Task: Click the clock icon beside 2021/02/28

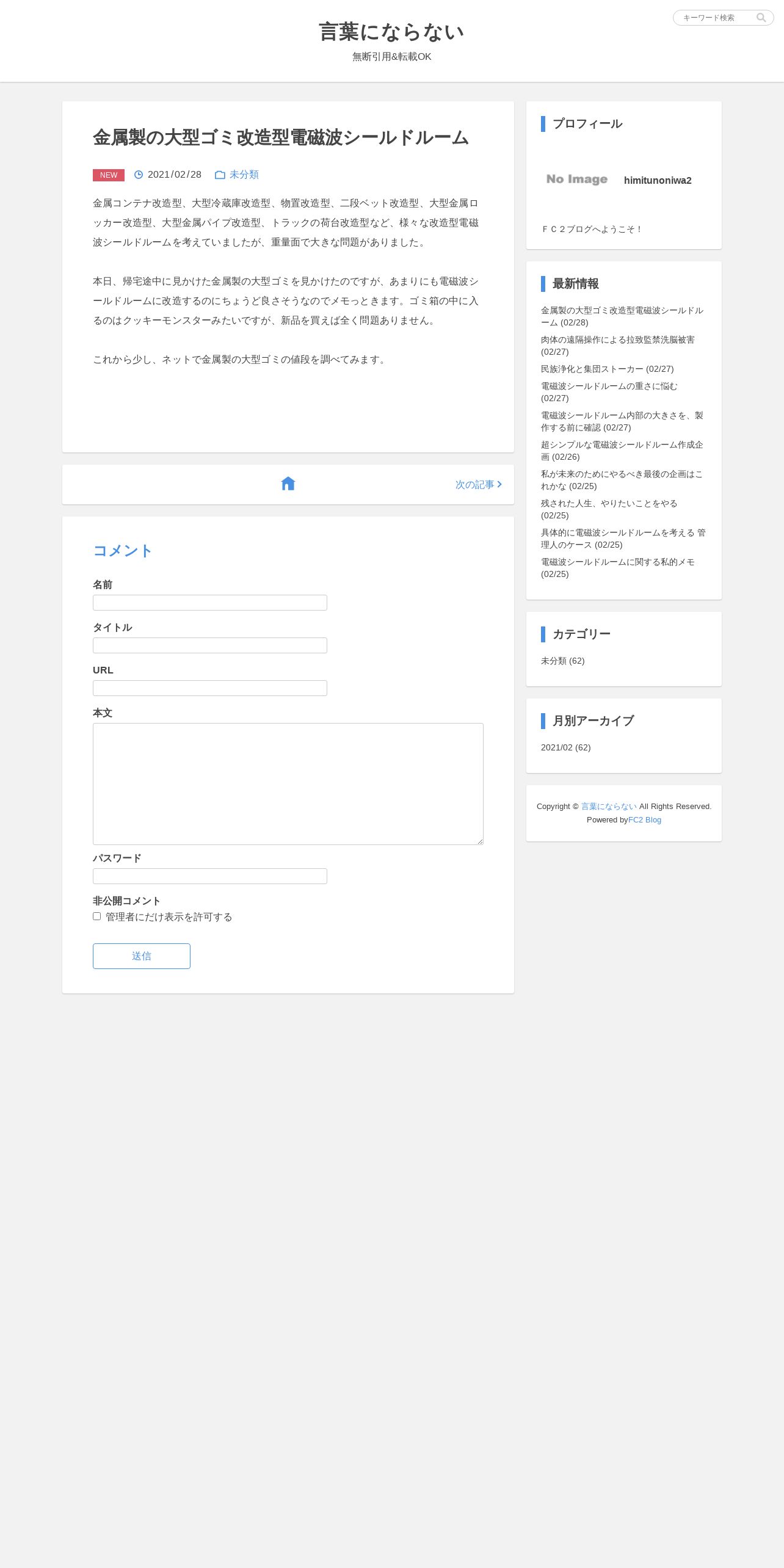Action: point(139,175)
